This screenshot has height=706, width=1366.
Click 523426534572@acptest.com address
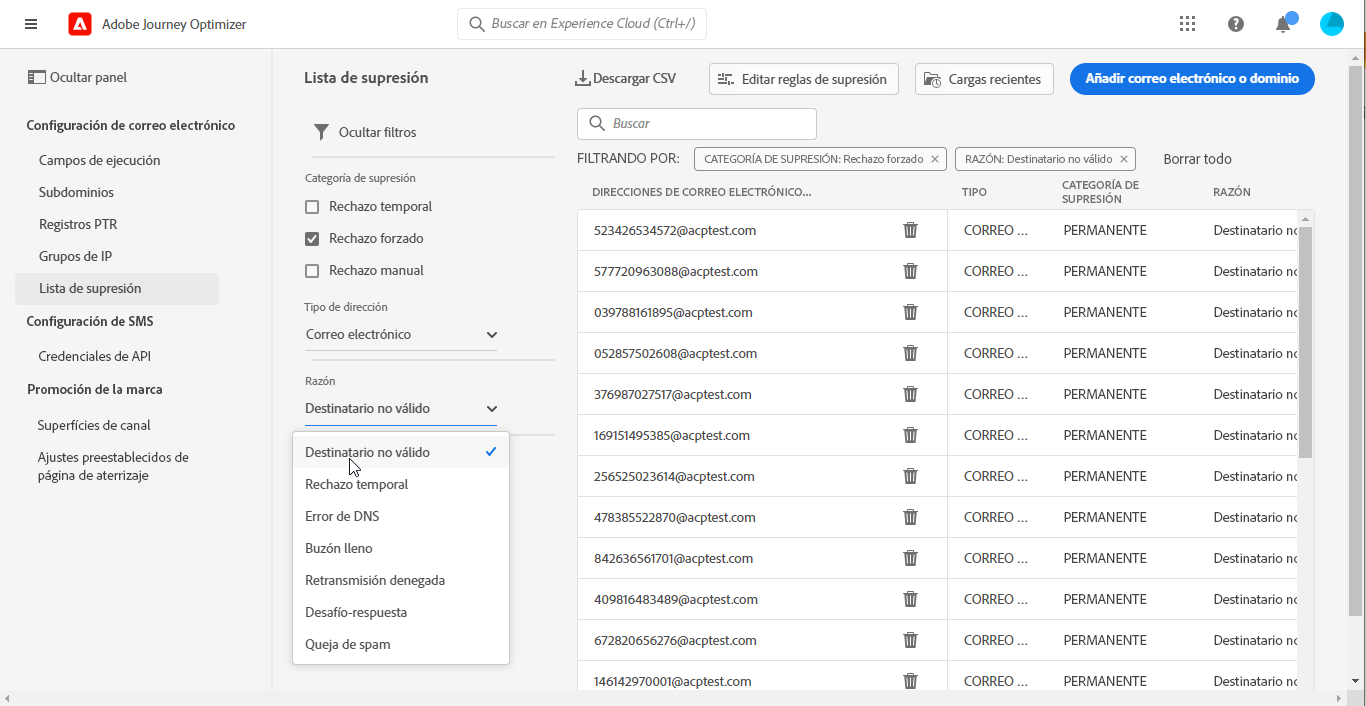click(x=675, y=230)
